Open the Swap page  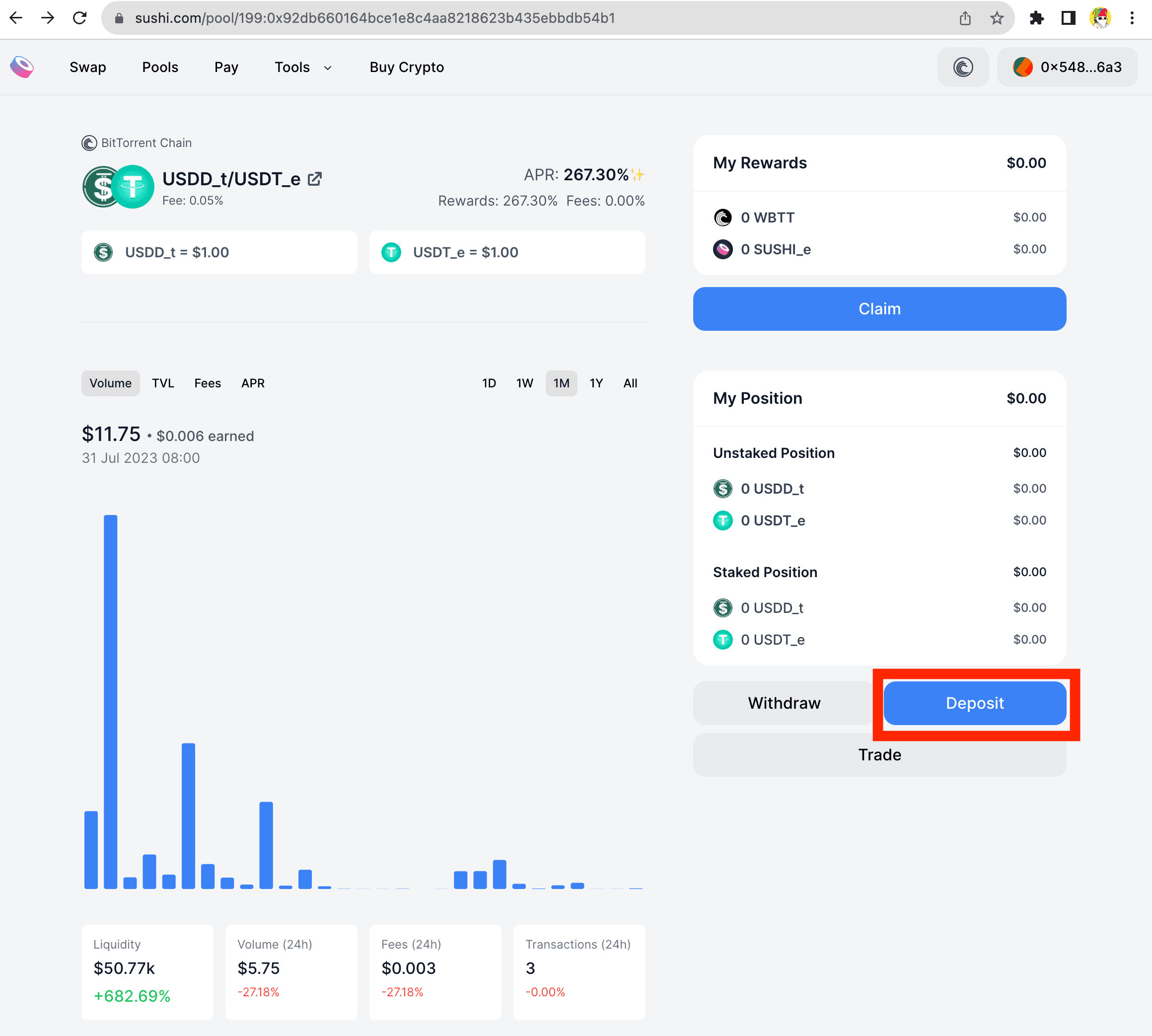click(x=88, y=67)
